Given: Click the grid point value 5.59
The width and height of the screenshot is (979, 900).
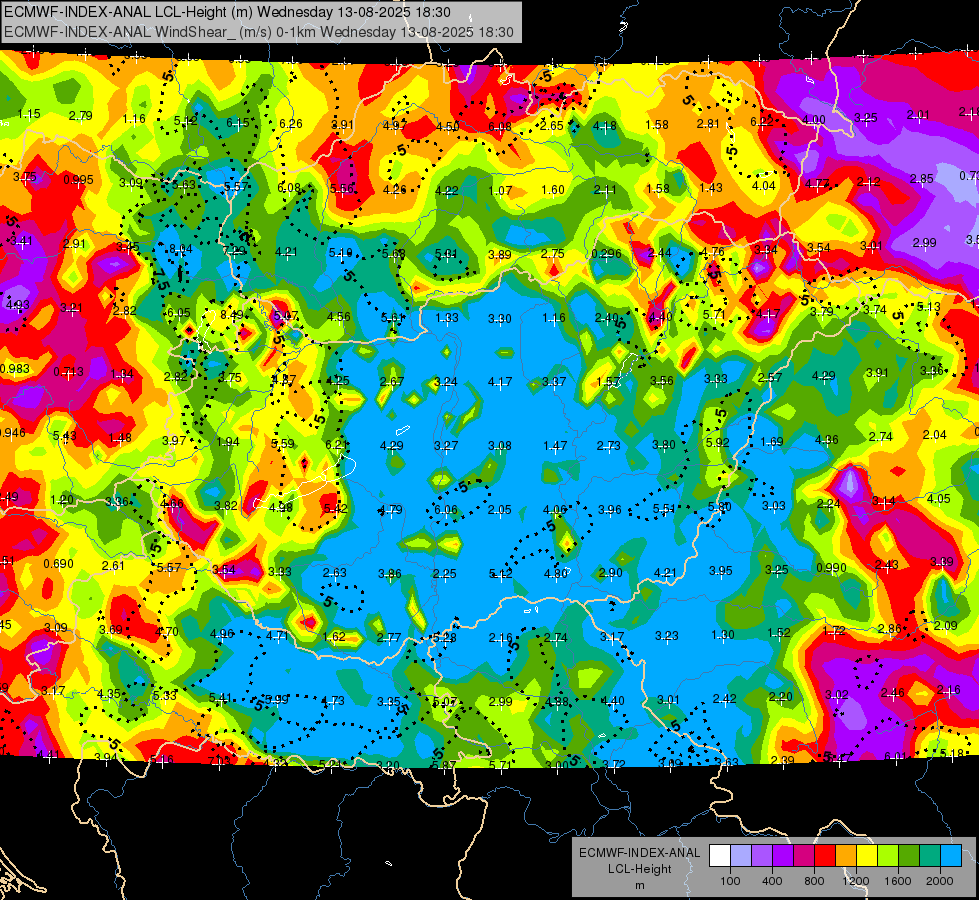Looking at the screenshot, I should pyautogui.click(x=283, y=443).
